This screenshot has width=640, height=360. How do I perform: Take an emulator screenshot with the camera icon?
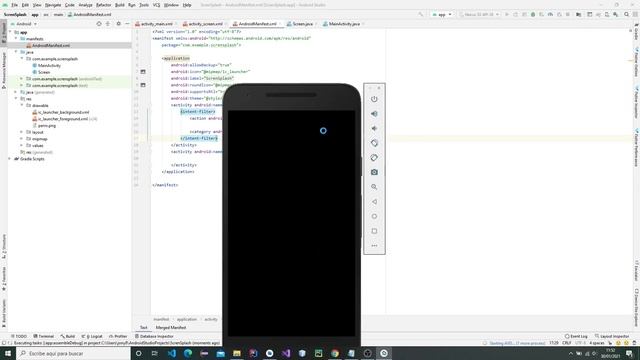coord(374,172)
